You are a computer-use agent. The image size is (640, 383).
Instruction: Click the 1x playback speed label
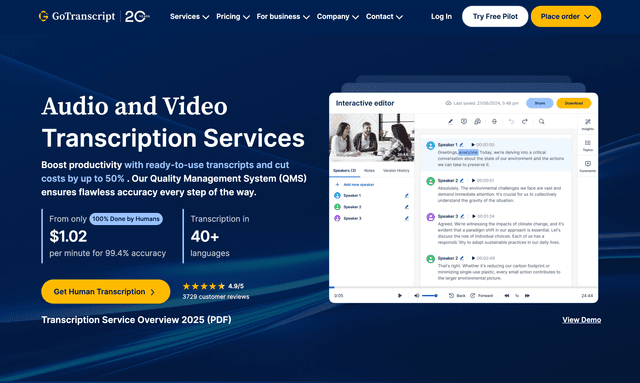click(x=517, y=296)
